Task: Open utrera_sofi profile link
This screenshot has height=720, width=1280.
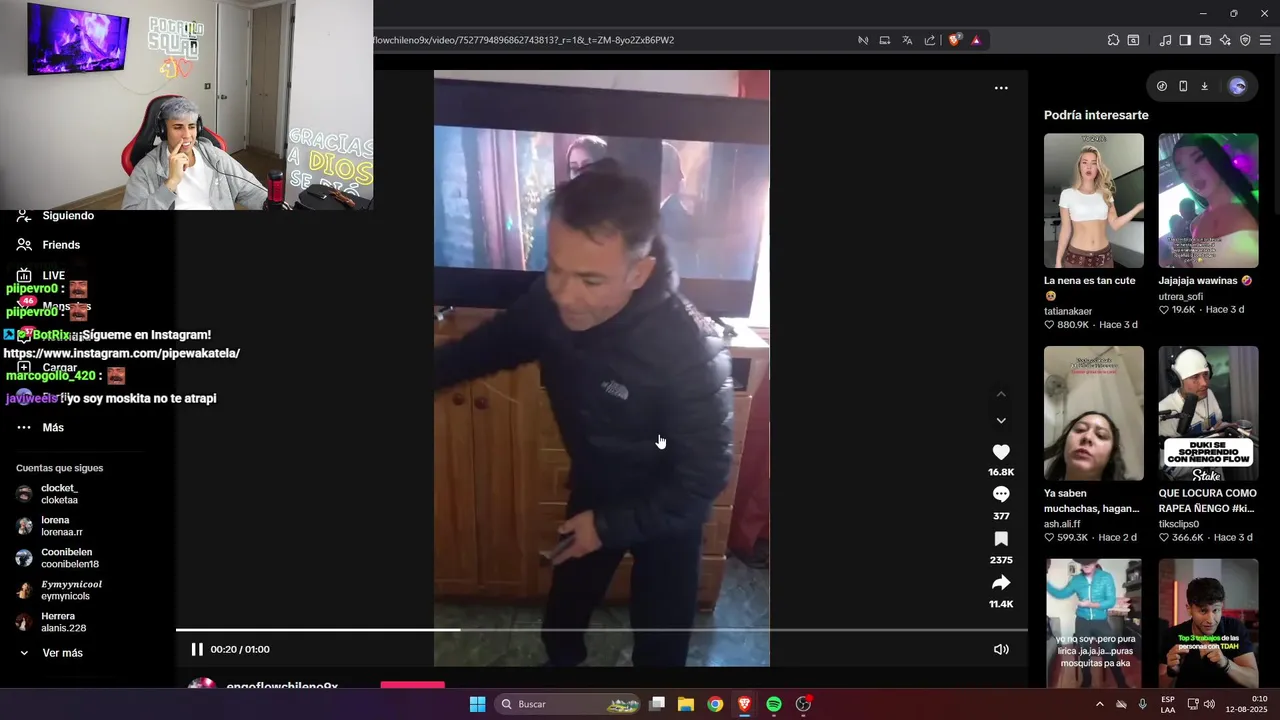Action: (x=1180, y=297)
